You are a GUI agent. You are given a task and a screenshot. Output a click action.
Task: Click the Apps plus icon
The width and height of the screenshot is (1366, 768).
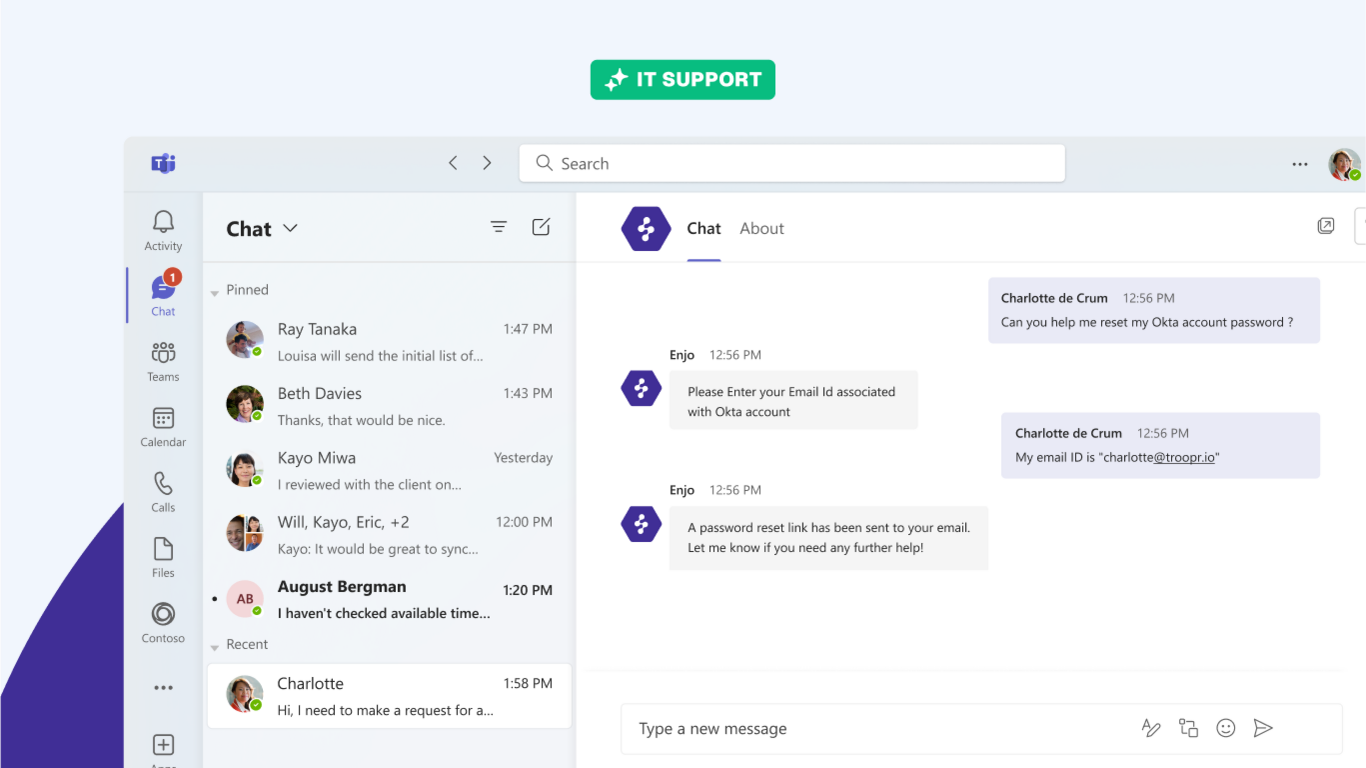click(163, 745)
